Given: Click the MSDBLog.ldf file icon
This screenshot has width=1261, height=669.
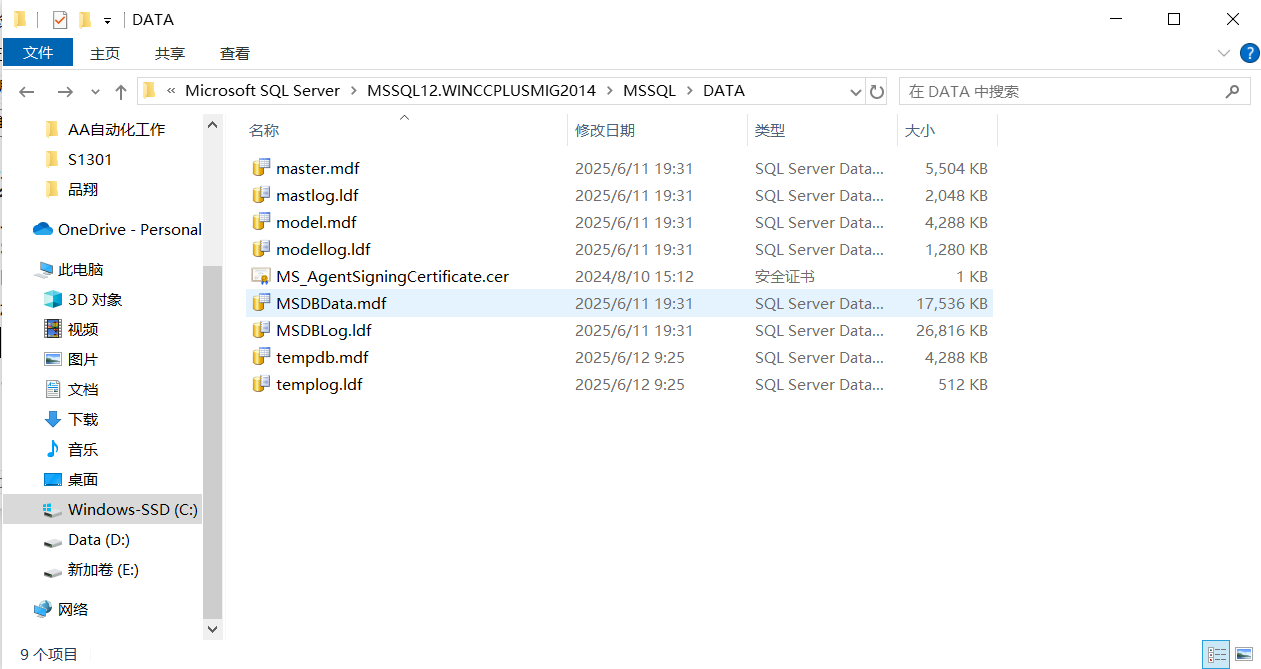Looking at the screenshot, I should pyautogui.click(x=261, y=330).
